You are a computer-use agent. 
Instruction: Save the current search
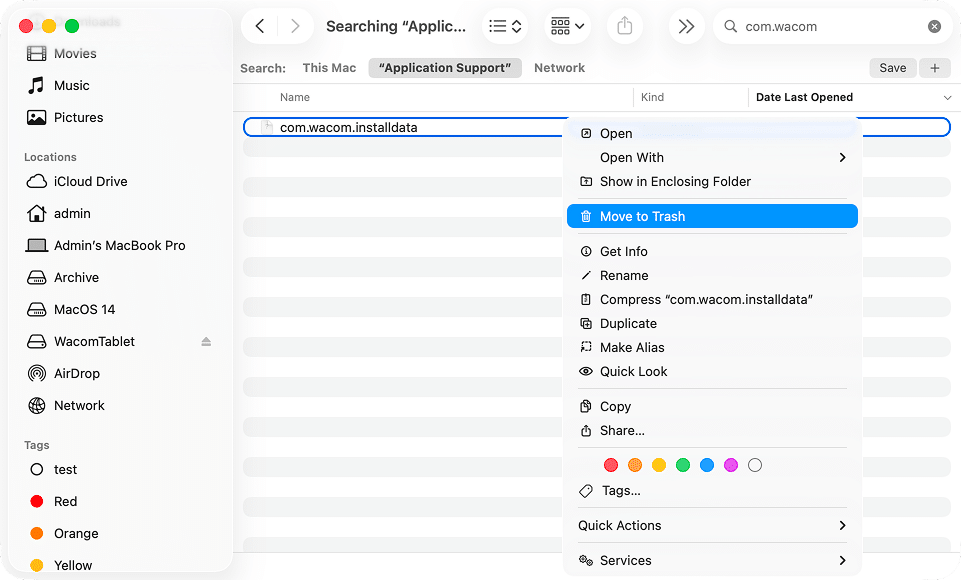(x=892, y=67)
